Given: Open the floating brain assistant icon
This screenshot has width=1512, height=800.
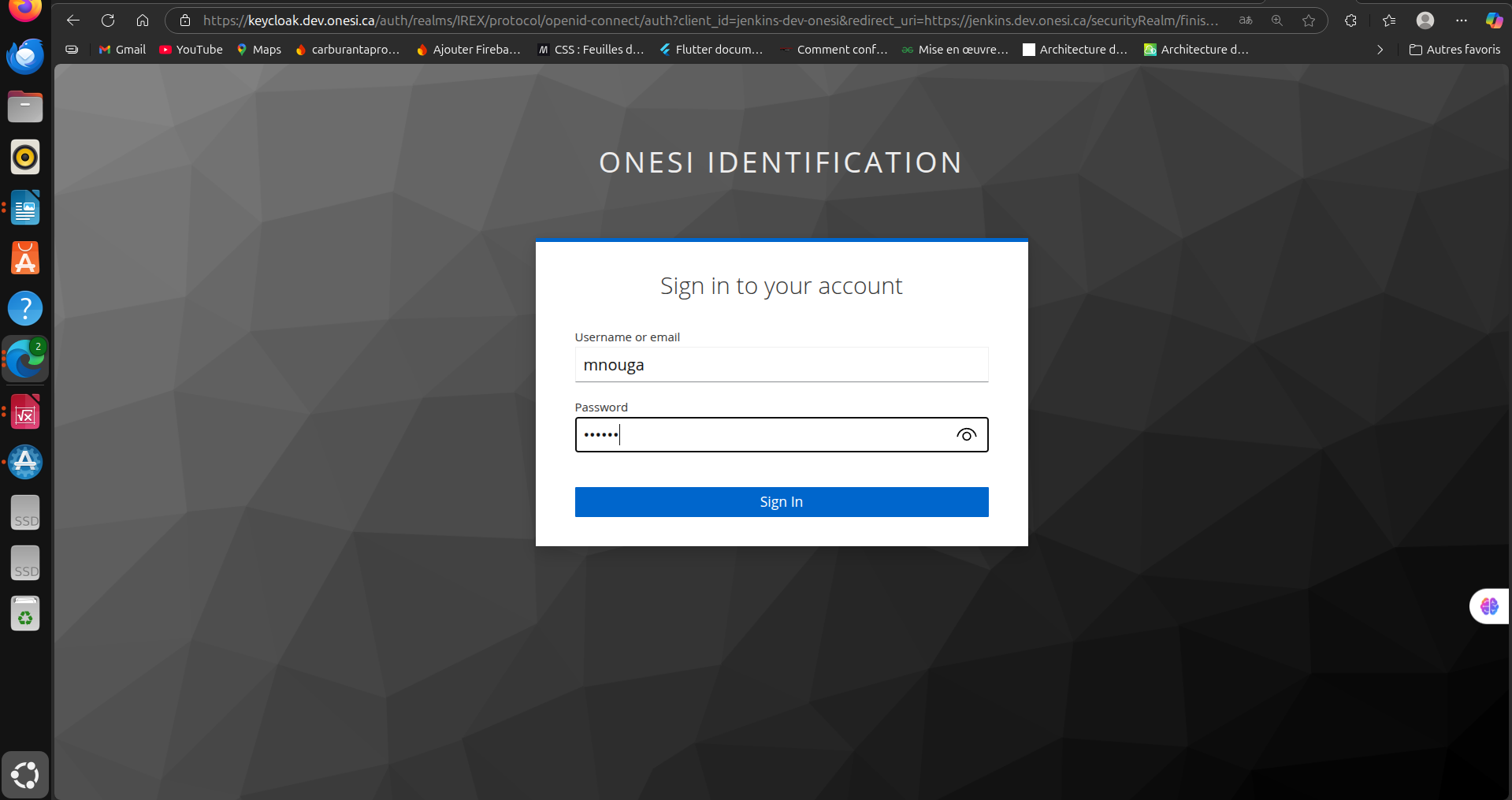Looking at the screenshot, I should [x=1489, y=606].
